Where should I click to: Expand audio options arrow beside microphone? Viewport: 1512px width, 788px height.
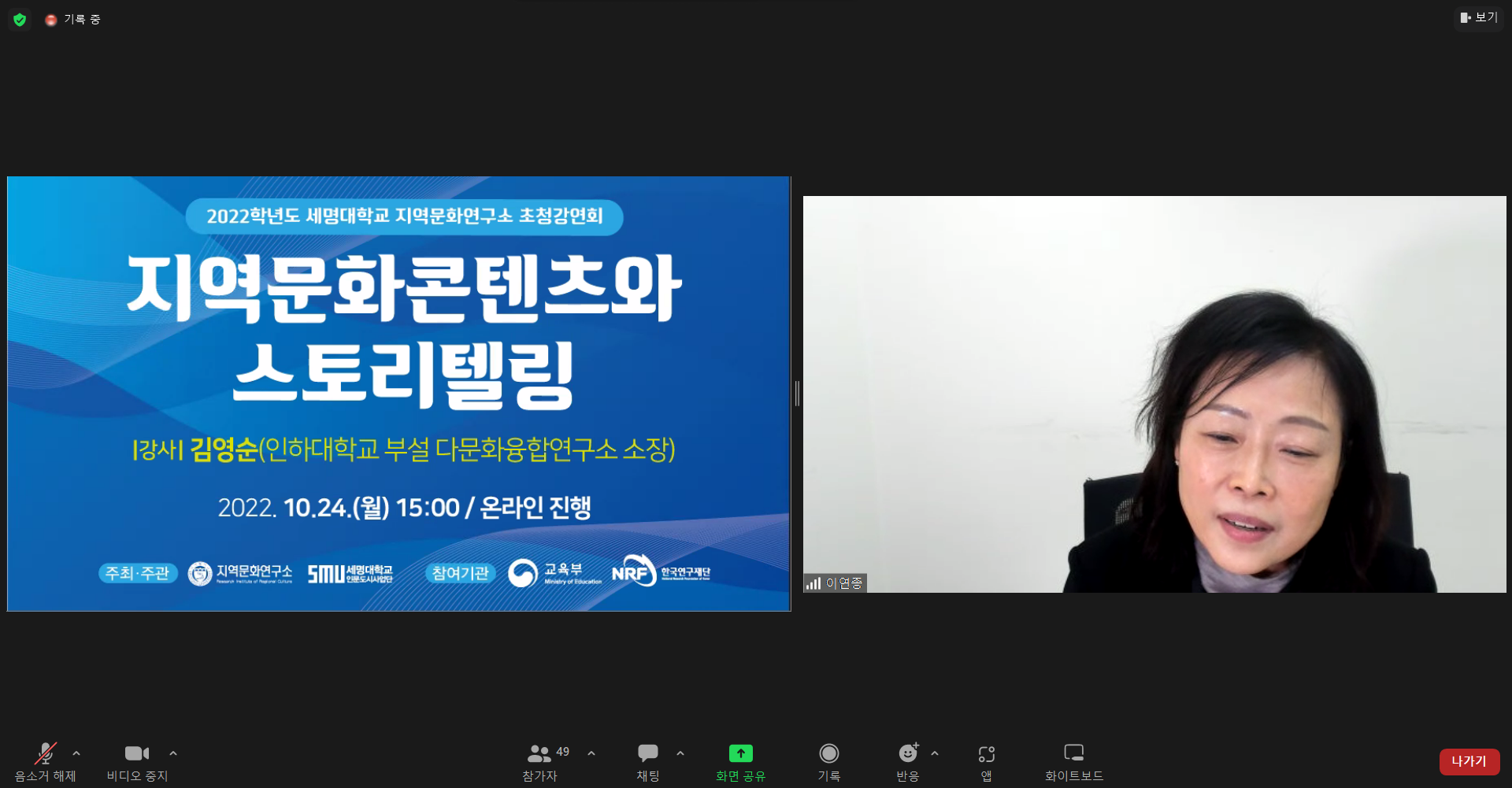[x=76, y=753]
